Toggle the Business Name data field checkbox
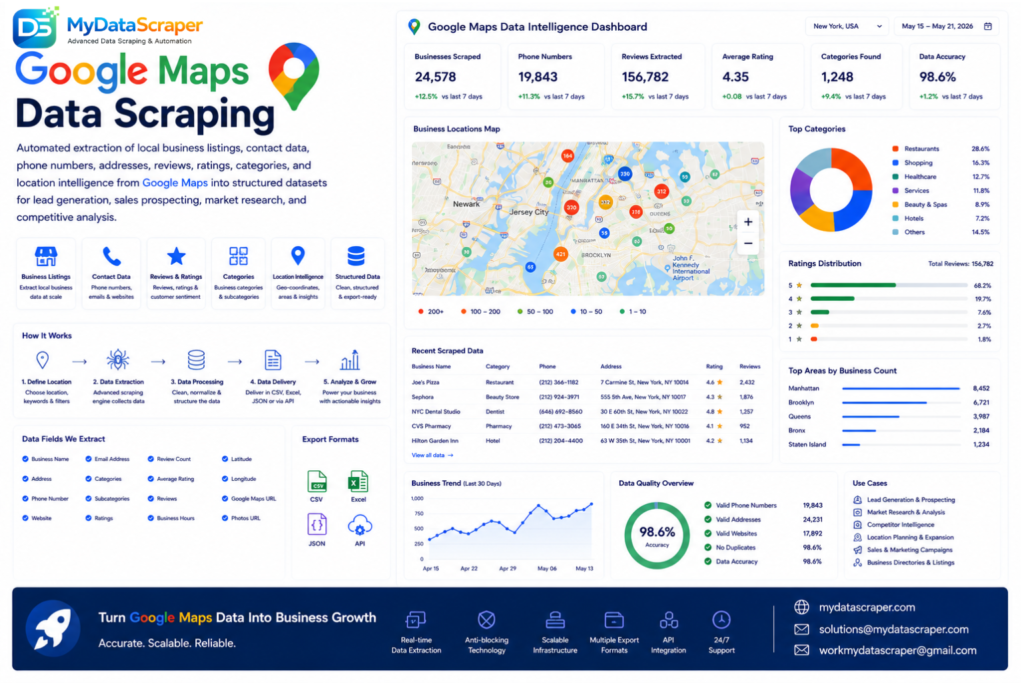The height and width of the screenshot is (683, 1024). (25, 459)
